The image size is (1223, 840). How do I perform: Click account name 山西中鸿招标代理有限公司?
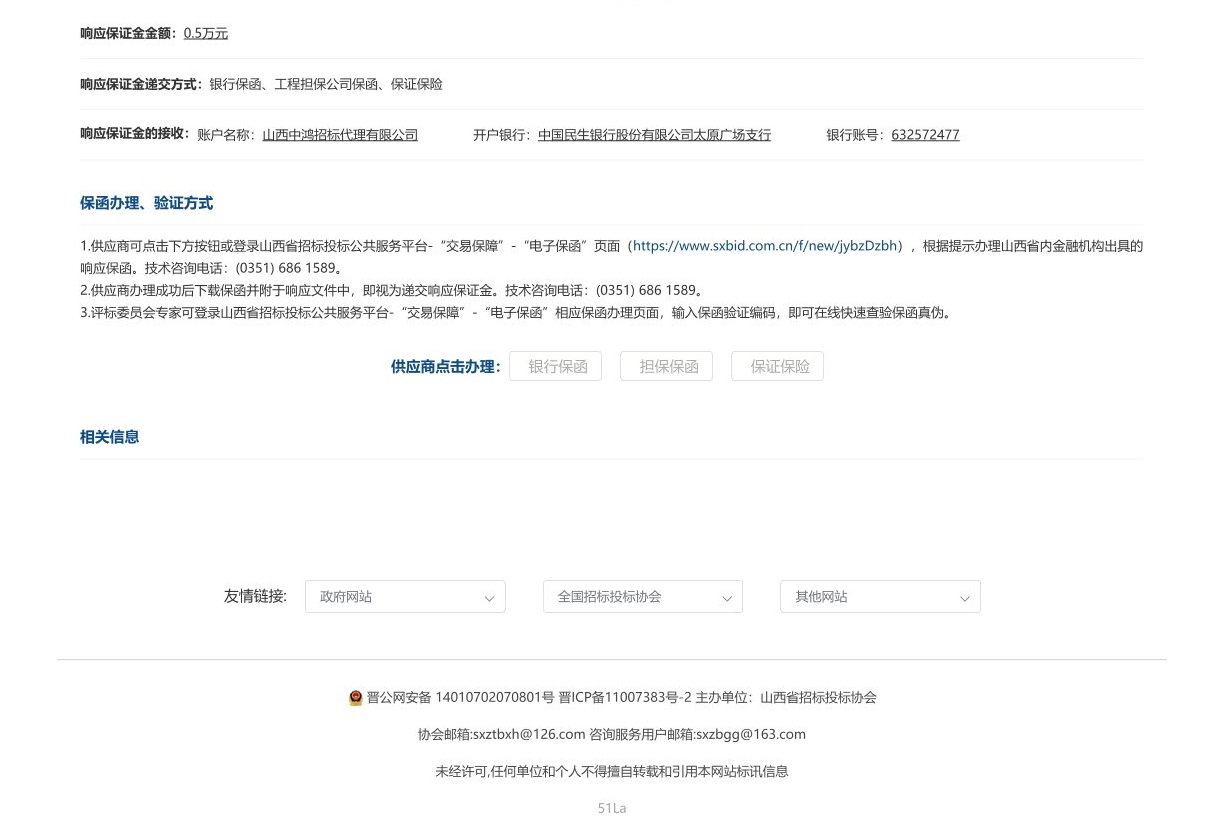pos(340,135)
